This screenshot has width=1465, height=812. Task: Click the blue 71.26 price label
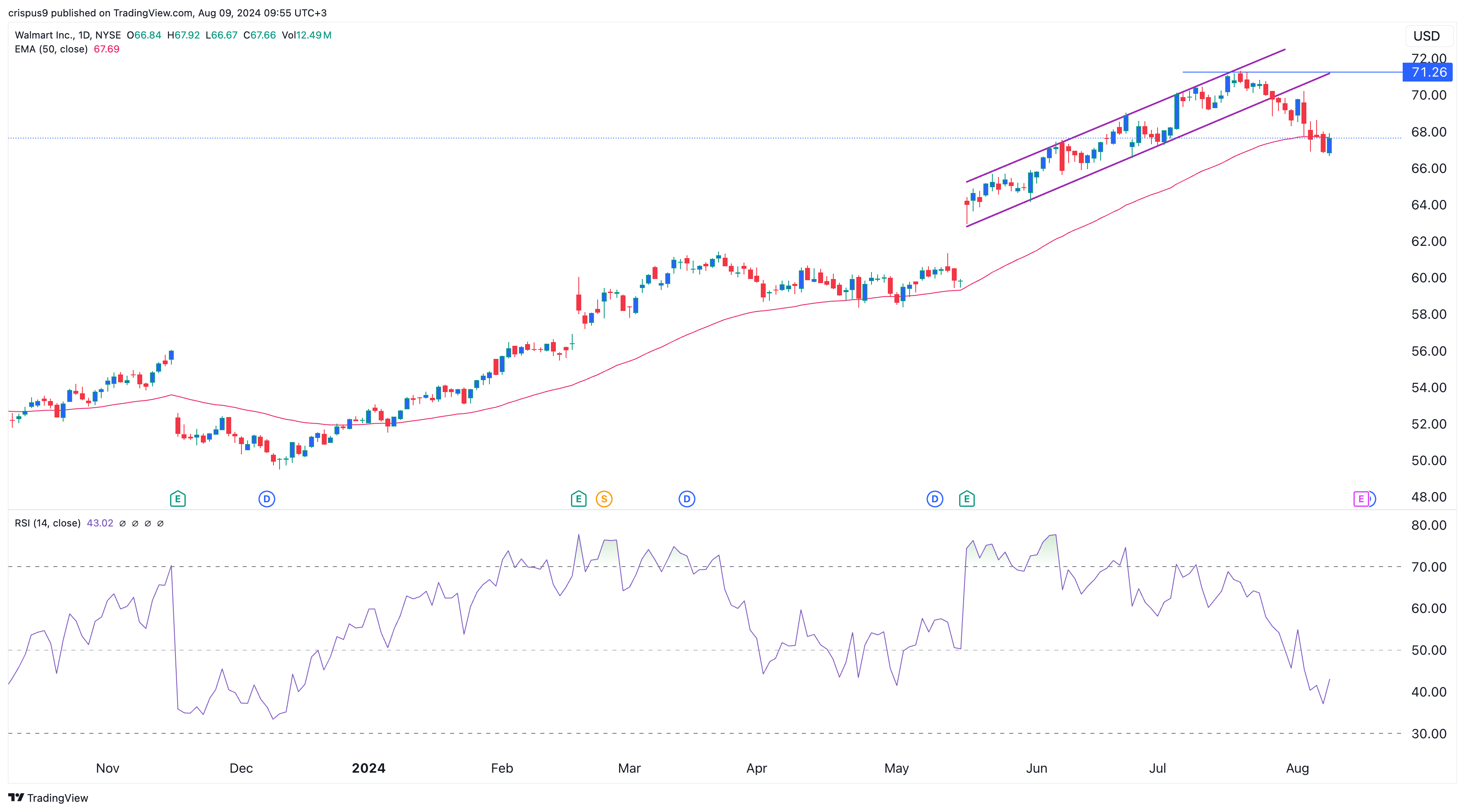point(1428,72)
